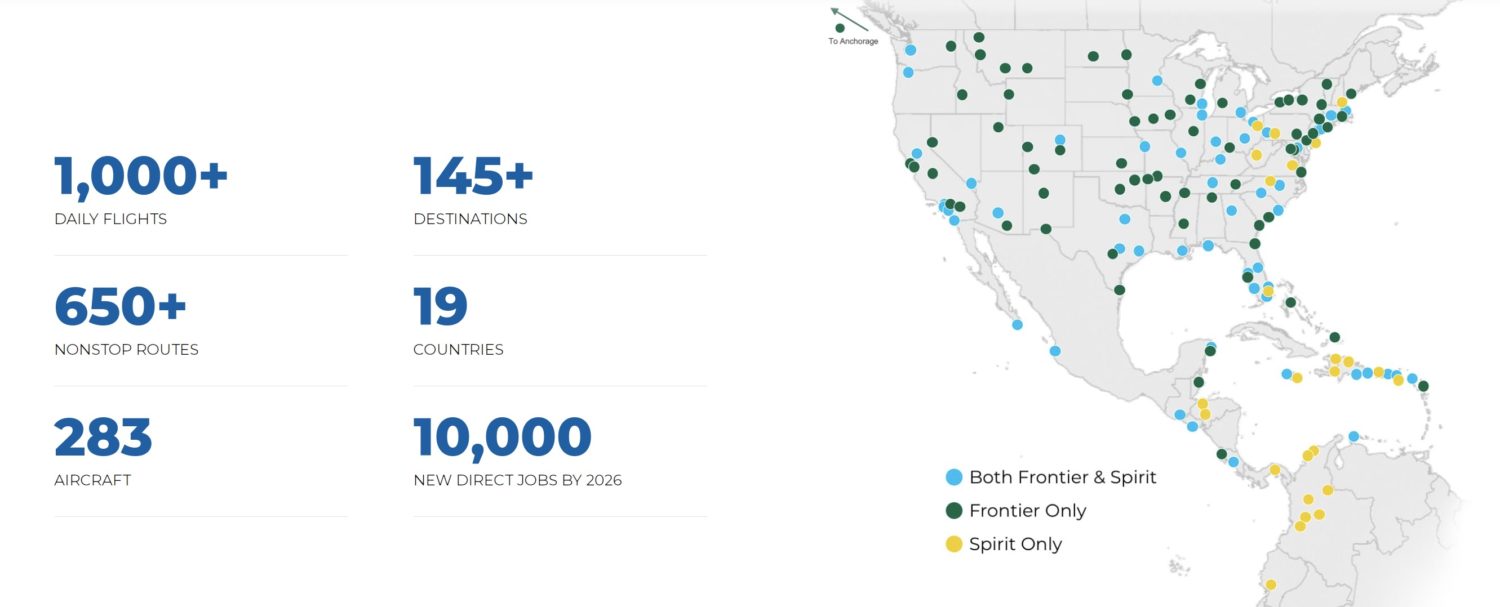Click the blue legend dot for Both Frontier & Spirit

point(954,477)
